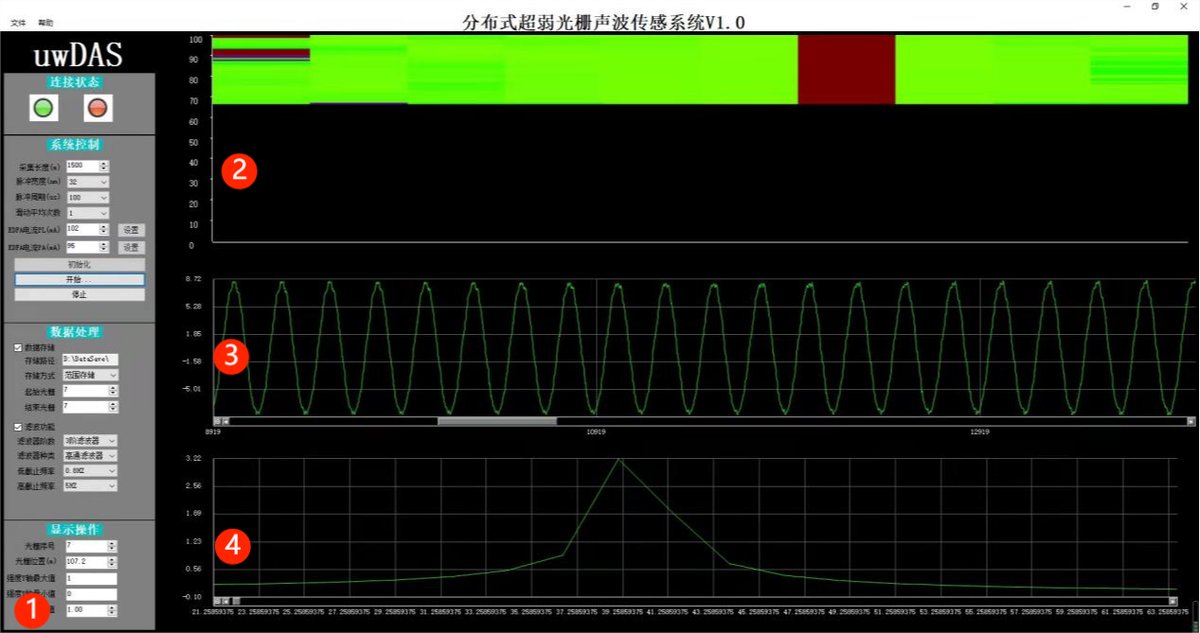This screenshot has width=1200, height=633.
Task: Click the spectrum chart zoom reset icon
Action: [x=217, y=600]
